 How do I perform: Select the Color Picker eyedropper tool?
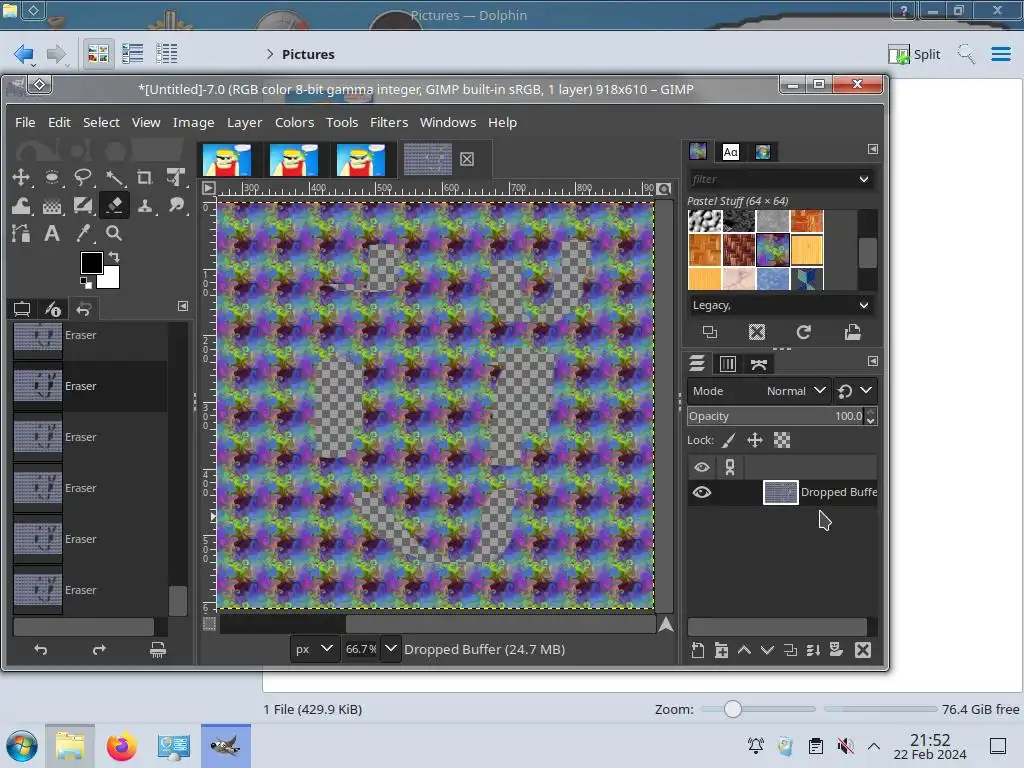click(83, 233)
